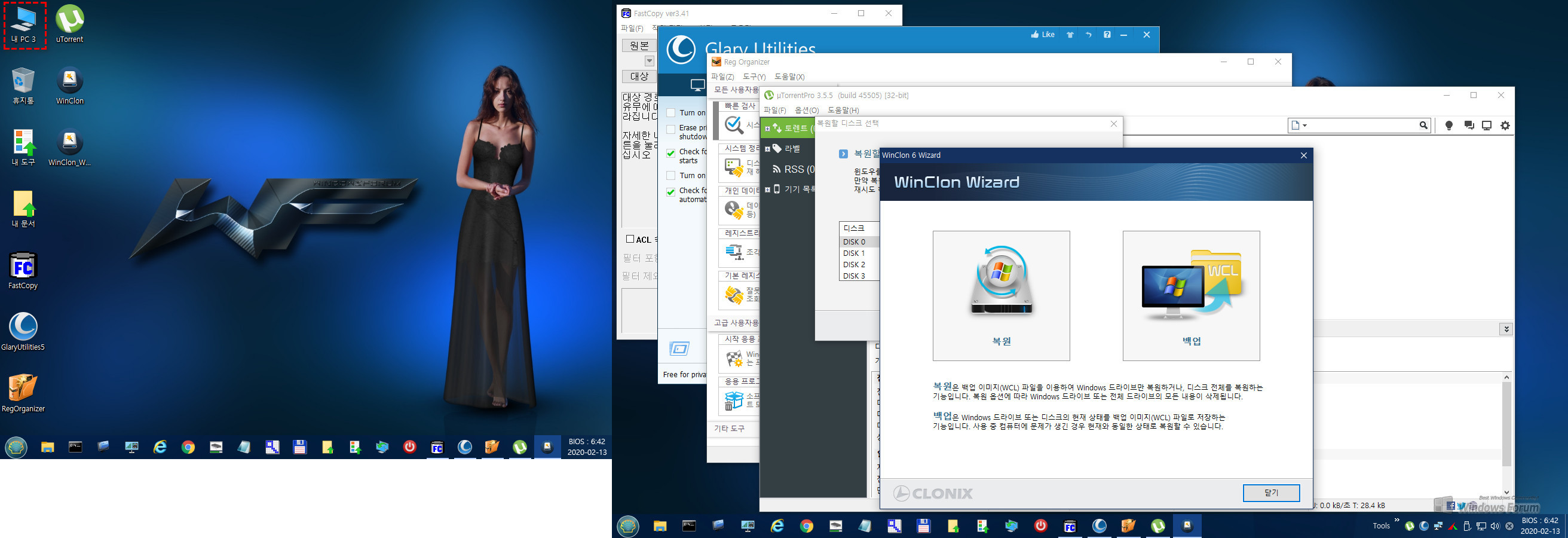Viewport: 1568px width, 538px height.
Task: Click the 대상 destination button in FastCopy
Action: click(x=639, y=77)
